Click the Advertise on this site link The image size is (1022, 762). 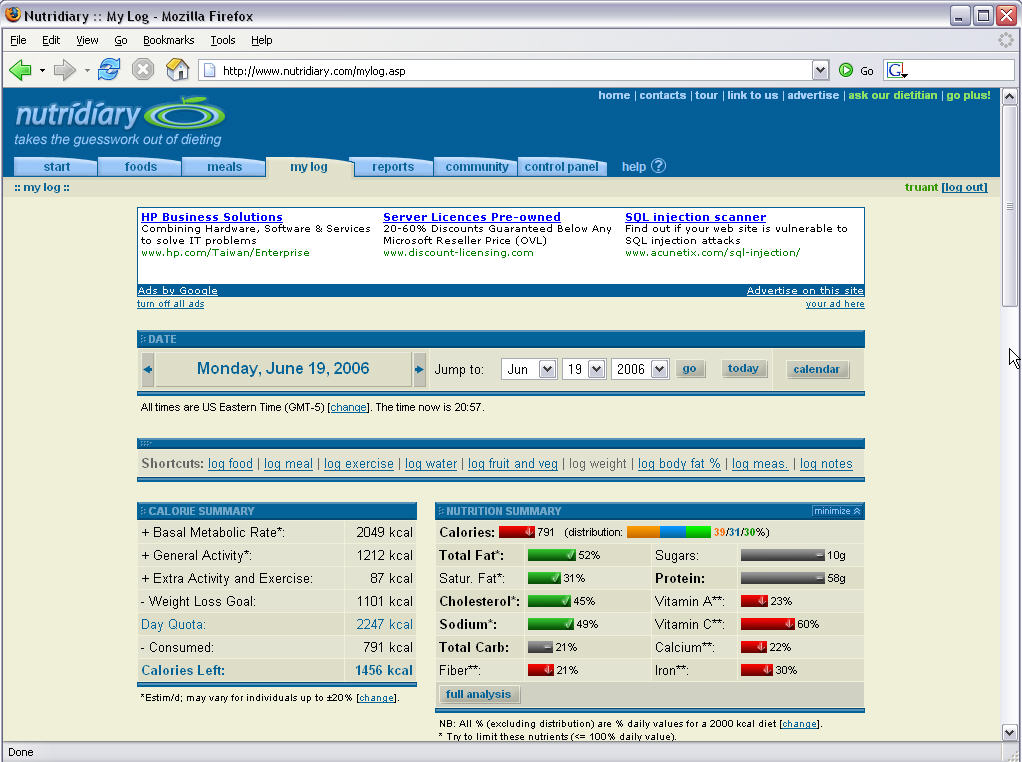tap(805, 291)
